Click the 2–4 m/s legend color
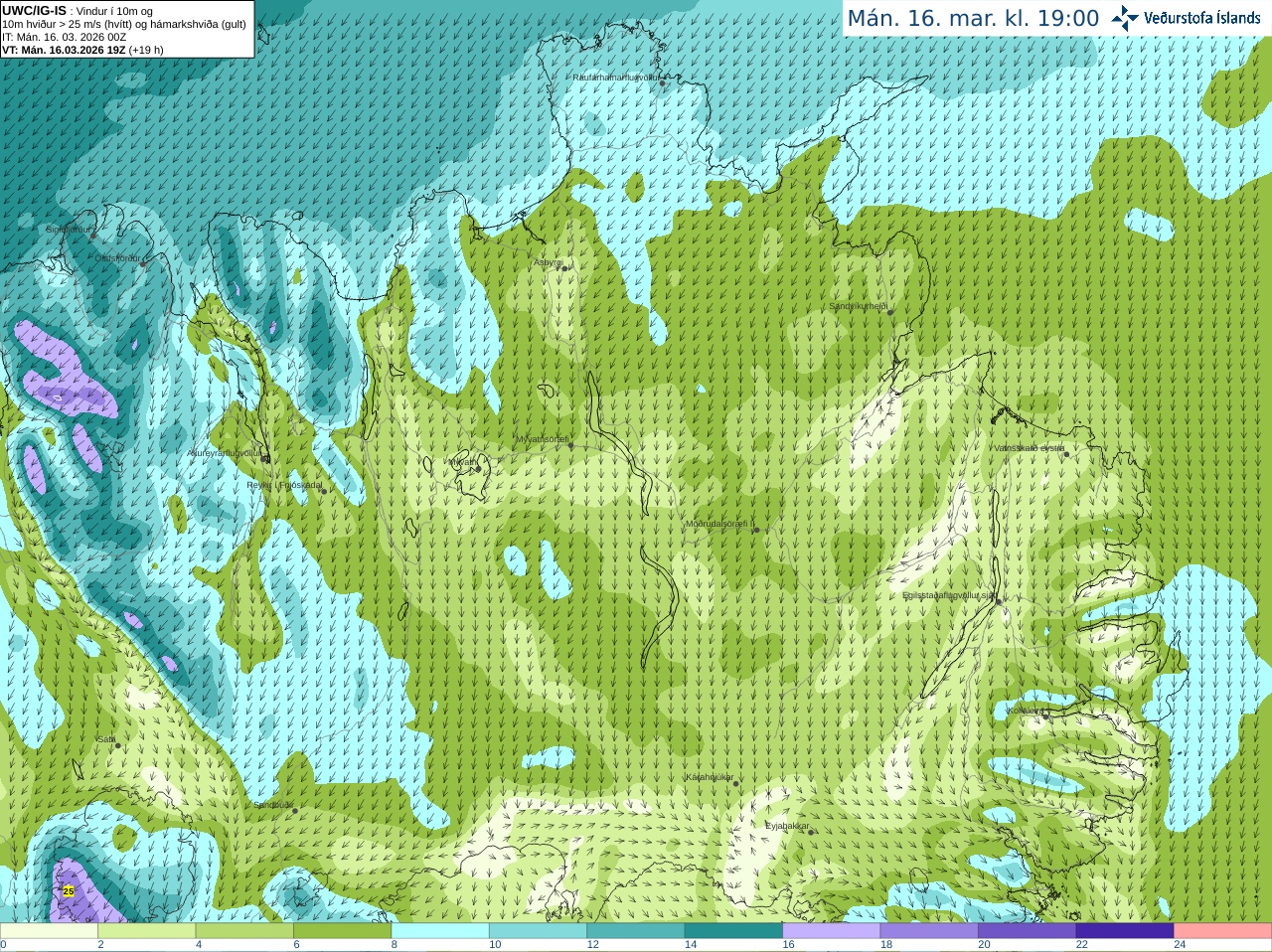The width and height of the screenshot is (1272, 952). coord(146,931)
